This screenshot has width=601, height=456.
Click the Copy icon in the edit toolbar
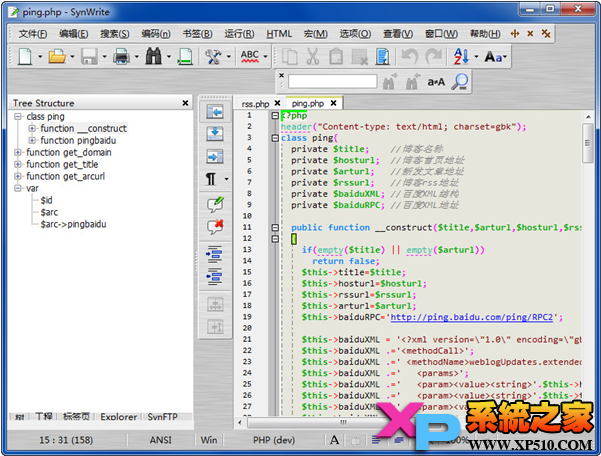tap(290, 57)
